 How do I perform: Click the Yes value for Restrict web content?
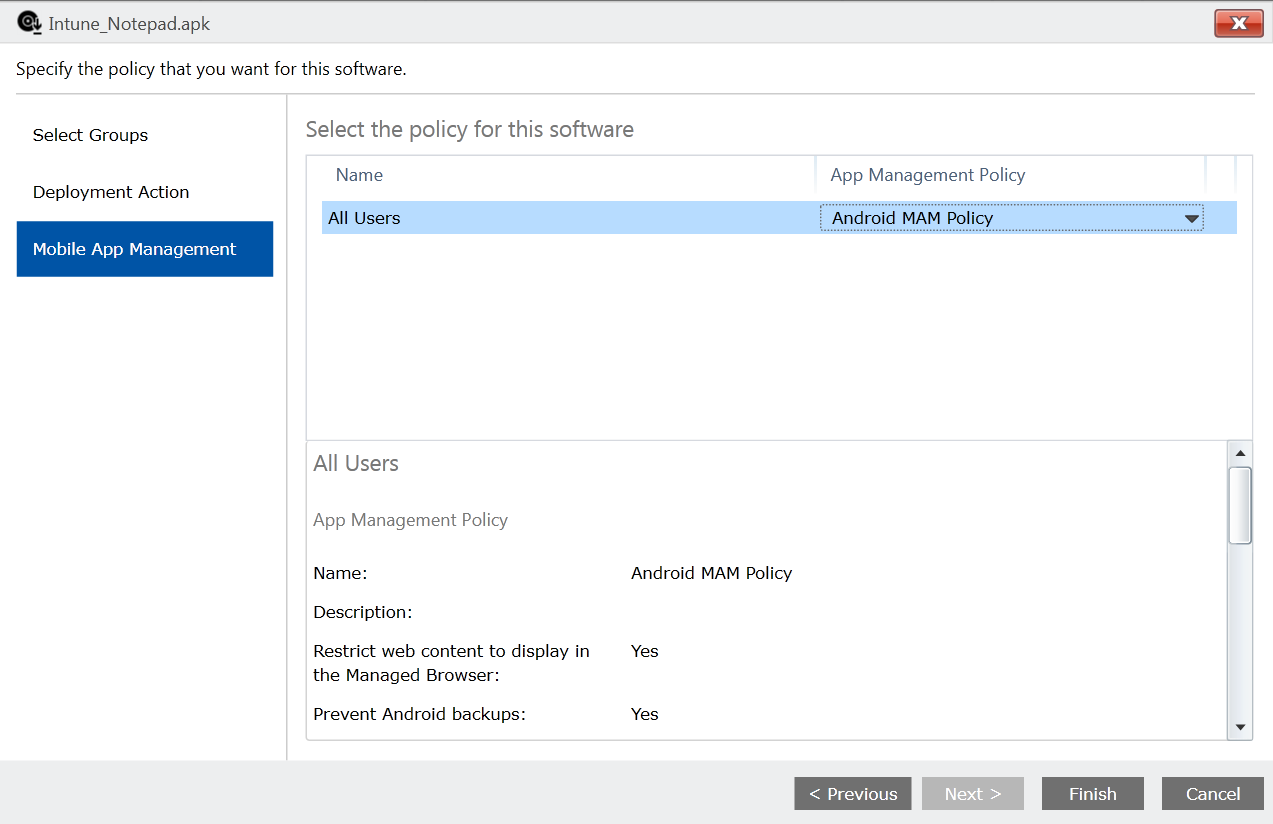pos(645,651)
